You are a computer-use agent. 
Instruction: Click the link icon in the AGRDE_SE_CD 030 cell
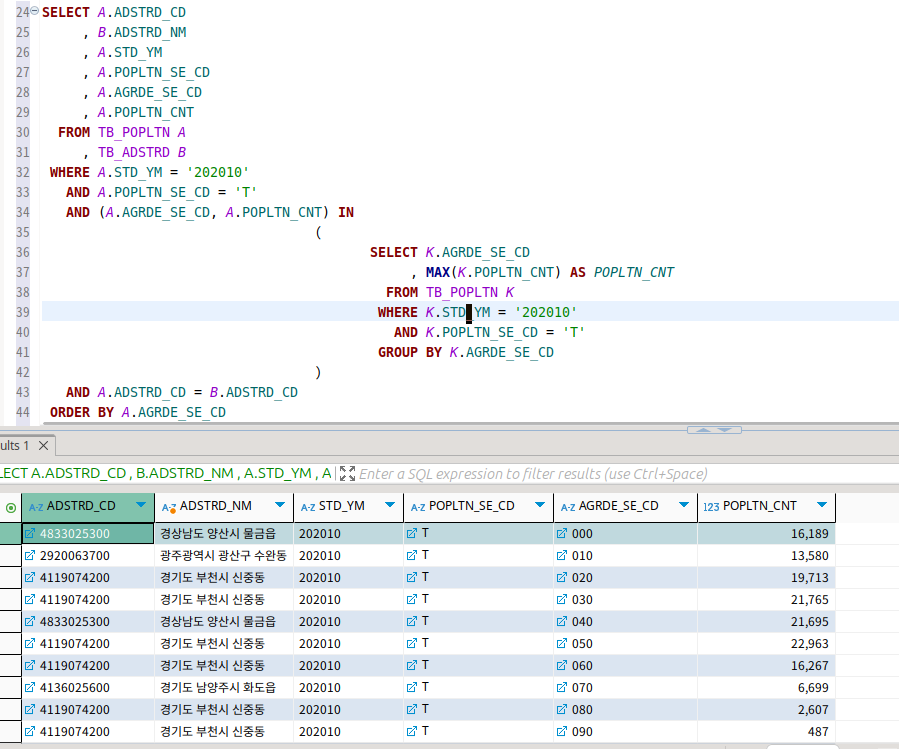(x=562, y=599)
